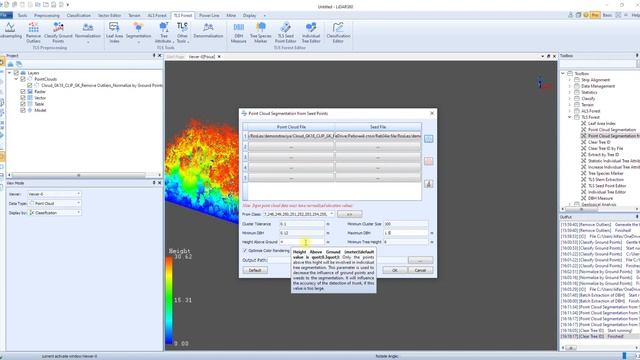Click the Minimum DBH input field
The height and width of the screenshot is (360, 640).
tap(302, 233)
